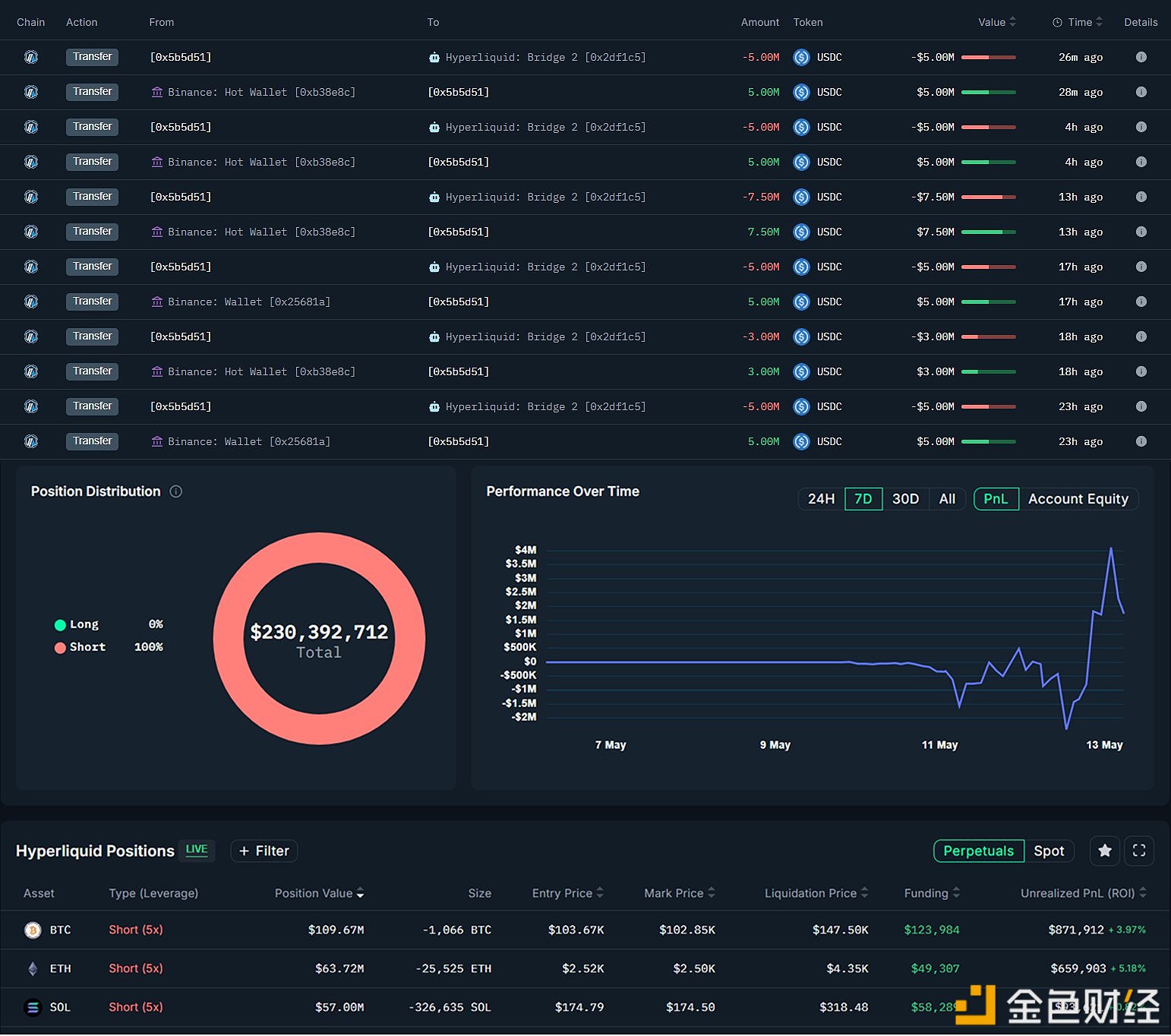Select the 24H performance range
Image resolution: width=1171 pixels, height=1036 pixels.
(821, 499)
